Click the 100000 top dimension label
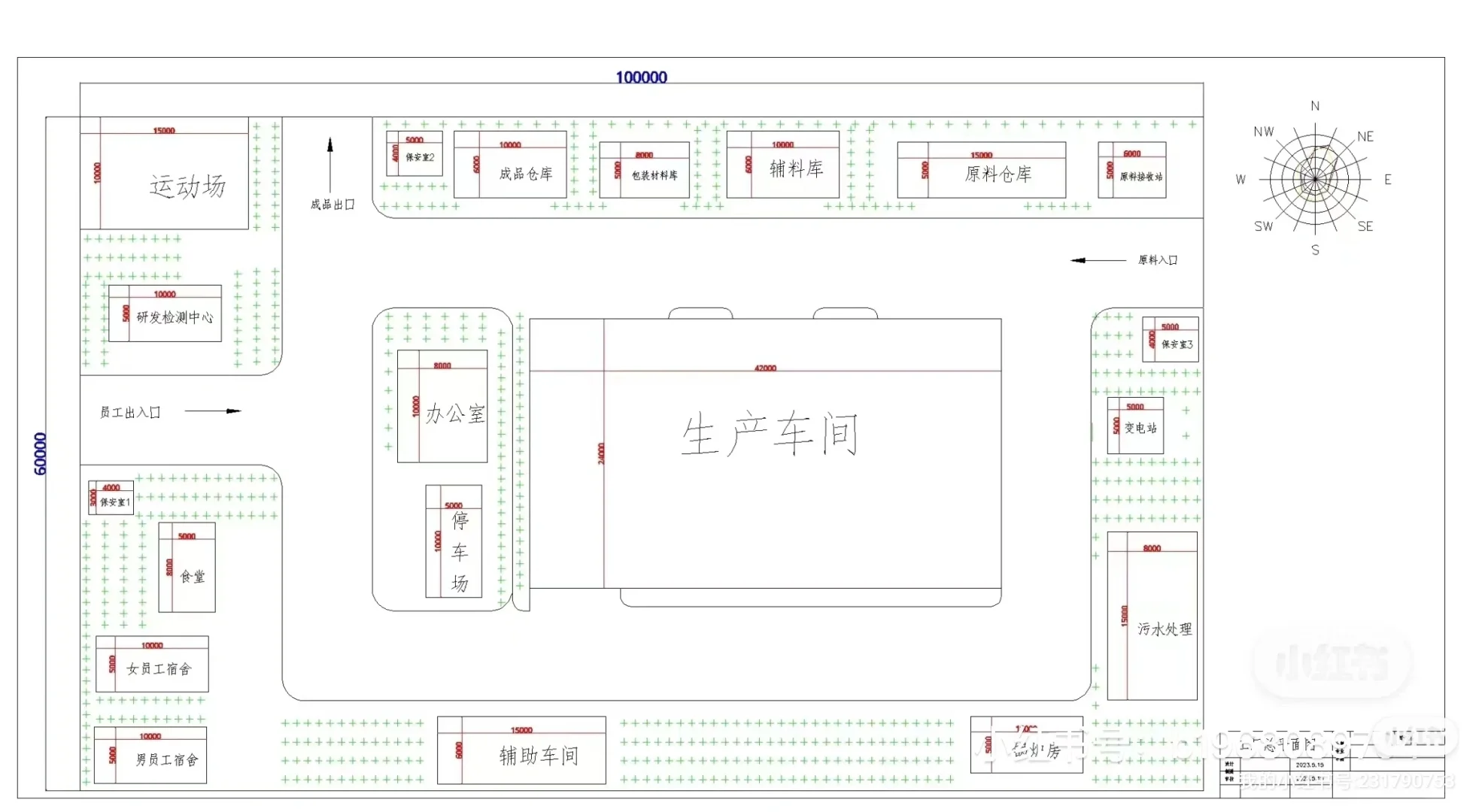This screenshot has height=812, width=1482. (641, 77)
